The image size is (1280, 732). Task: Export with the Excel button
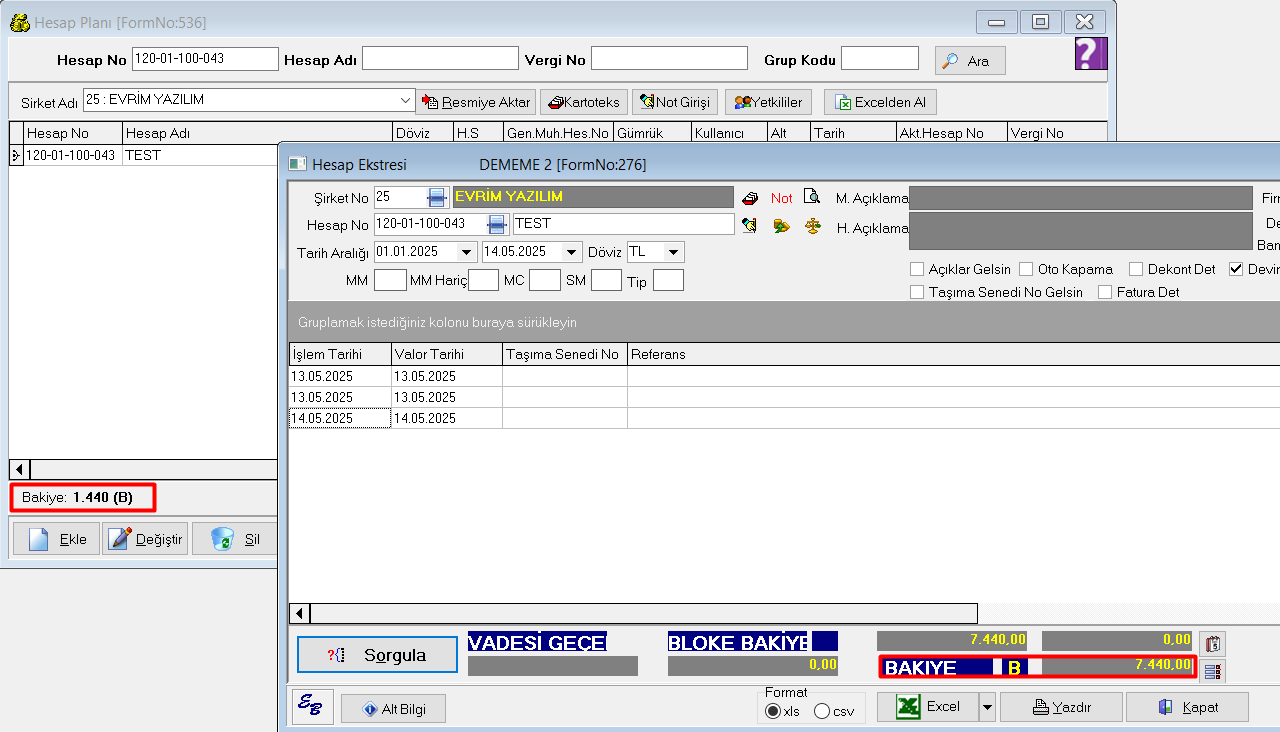pos(927,707)
